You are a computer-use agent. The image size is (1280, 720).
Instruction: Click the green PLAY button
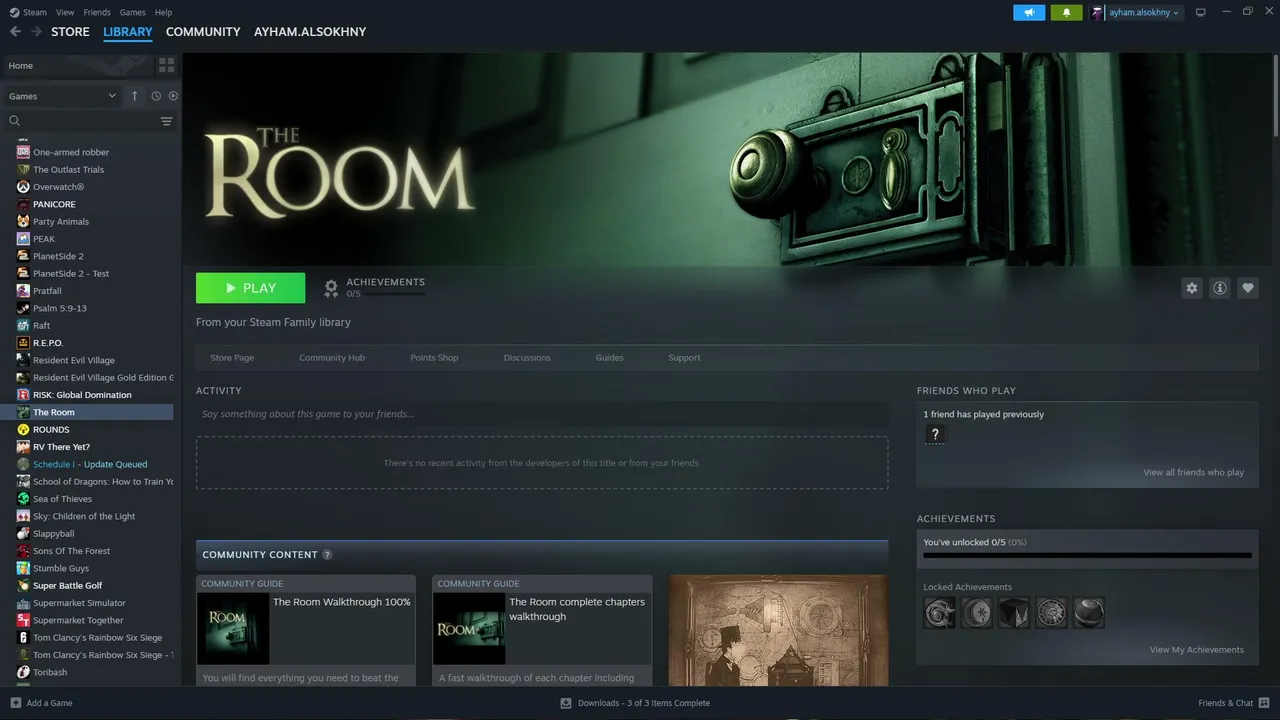pyautogui.click(x=251, y=288)
